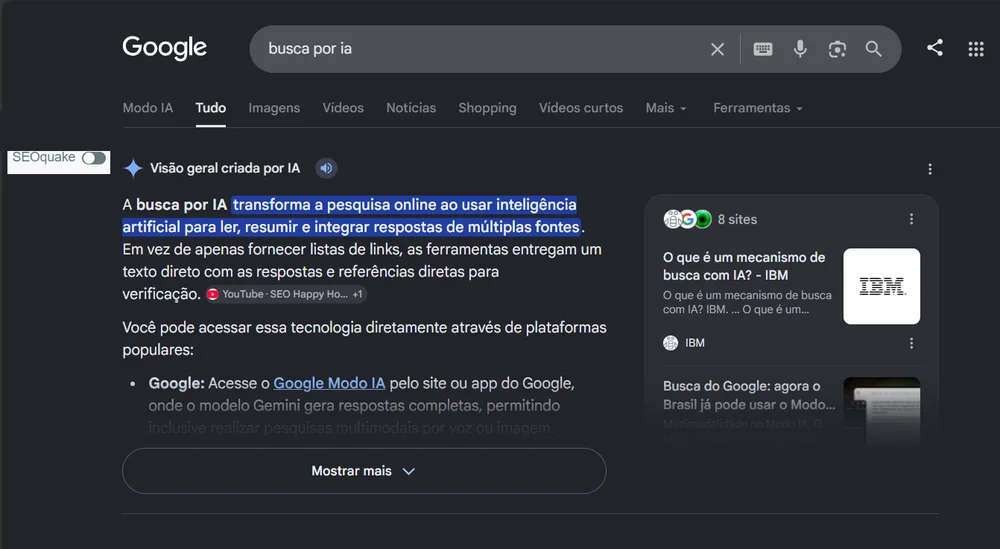Screen dimensions: 1000x549
Task: Open the Google apps grid
Action: [976, 49]
